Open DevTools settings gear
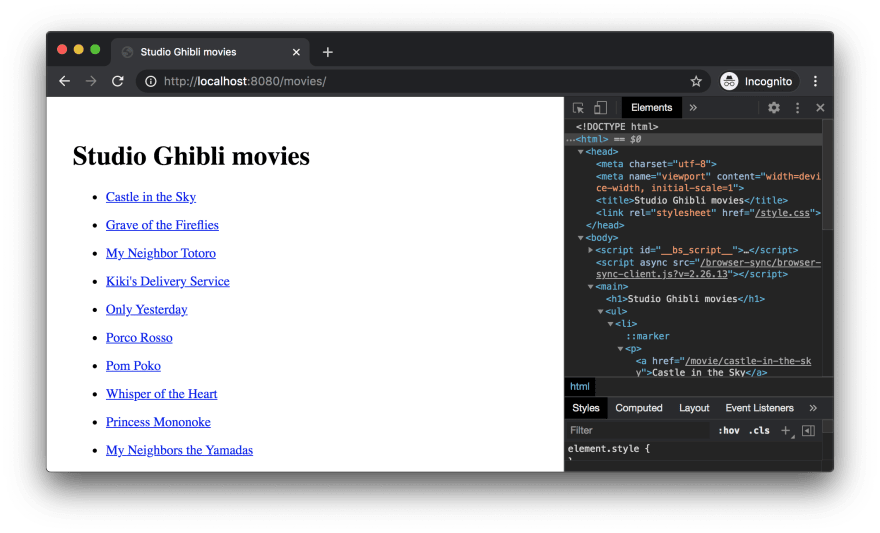The height and width of the screenshot is (533, 880). pyautogui.click(x=774, y=108)
